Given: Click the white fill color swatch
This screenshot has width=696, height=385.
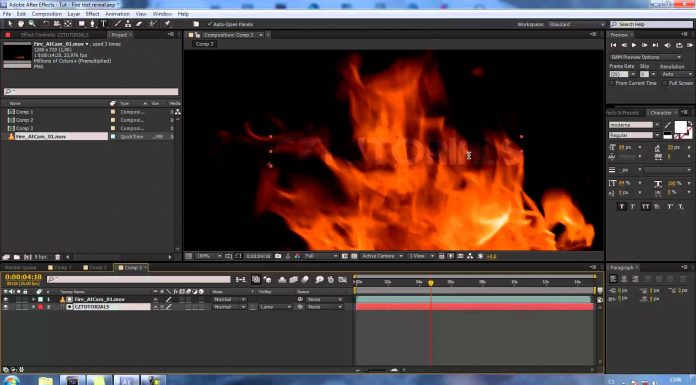Looking at the screenshot, I should (680, 127).
